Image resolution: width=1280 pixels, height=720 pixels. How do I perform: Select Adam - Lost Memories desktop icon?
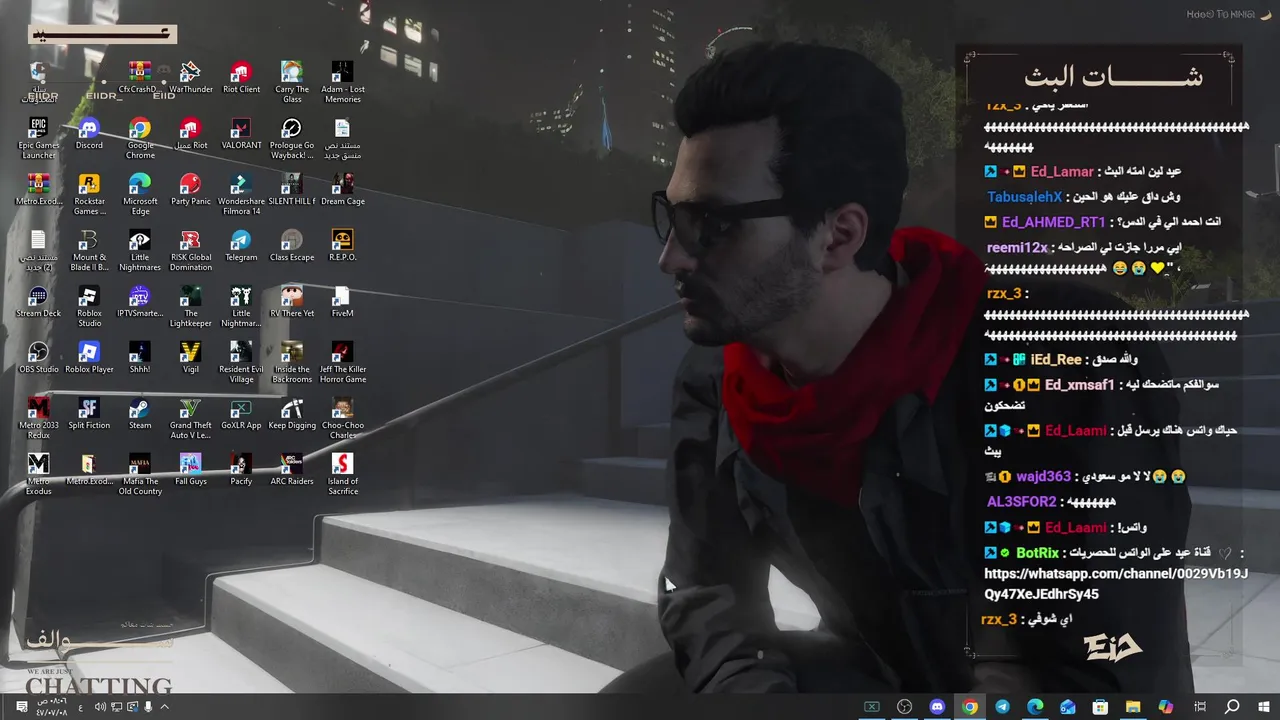(x=342, y=82)
